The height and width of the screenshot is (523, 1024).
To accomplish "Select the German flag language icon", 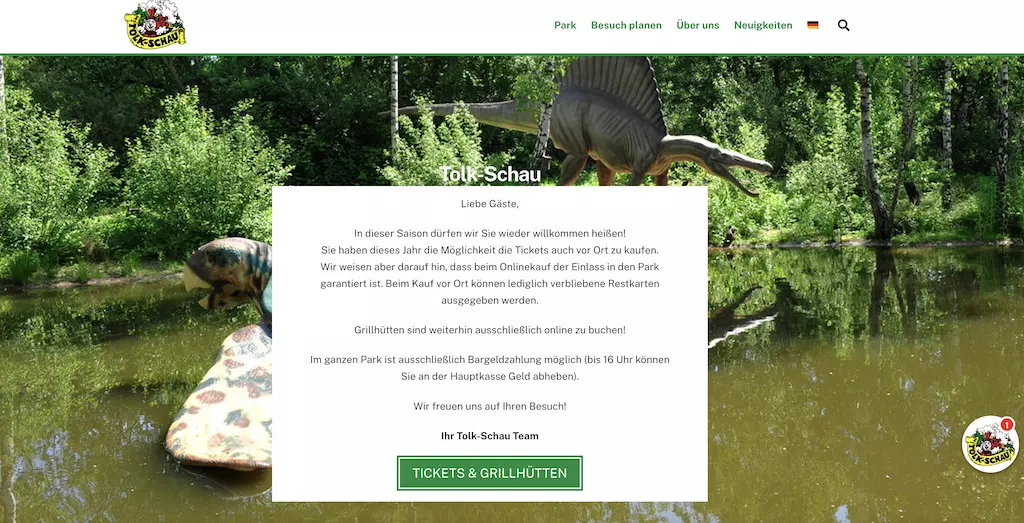I will [x=812, y=25].
